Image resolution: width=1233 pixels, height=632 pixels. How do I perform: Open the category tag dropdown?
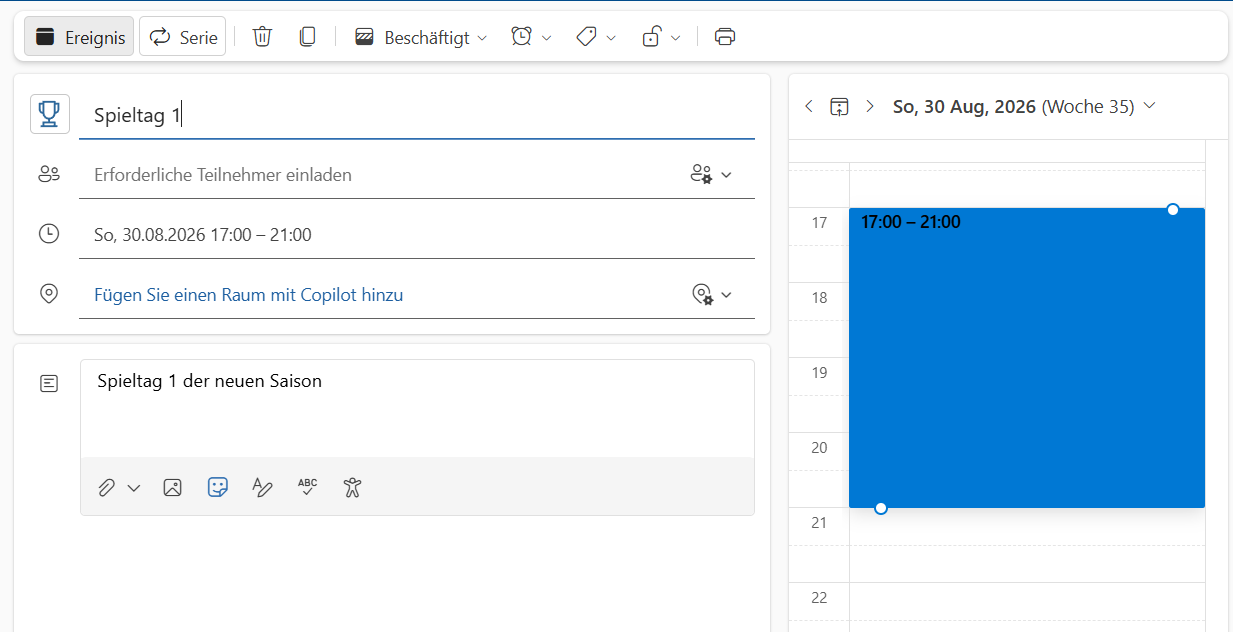[x=596, y=37]
